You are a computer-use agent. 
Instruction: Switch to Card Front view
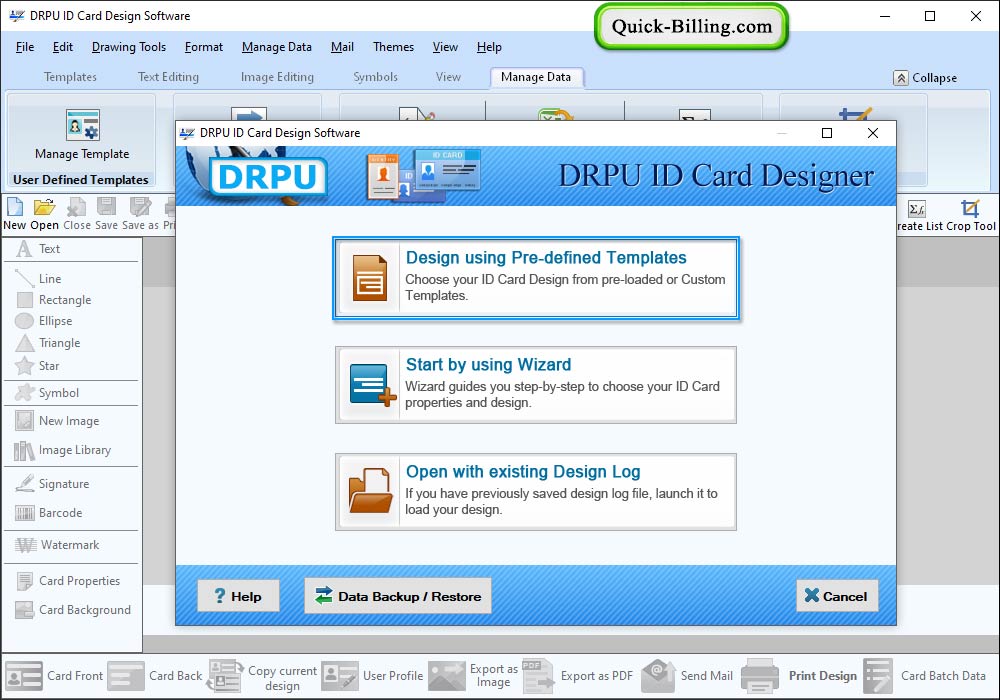click(54, 676)
